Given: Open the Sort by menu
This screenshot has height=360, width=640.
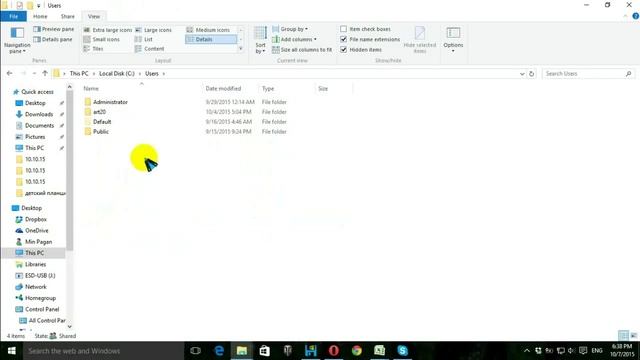Looking at the screenshot, I should tap(260, 40).
